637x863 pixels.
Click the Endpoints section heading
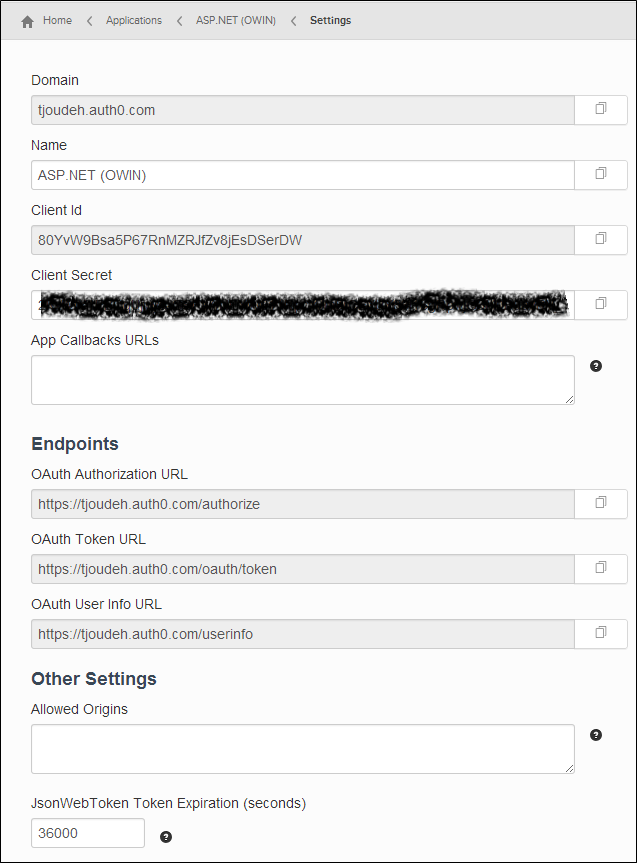[x=75, y=444]
